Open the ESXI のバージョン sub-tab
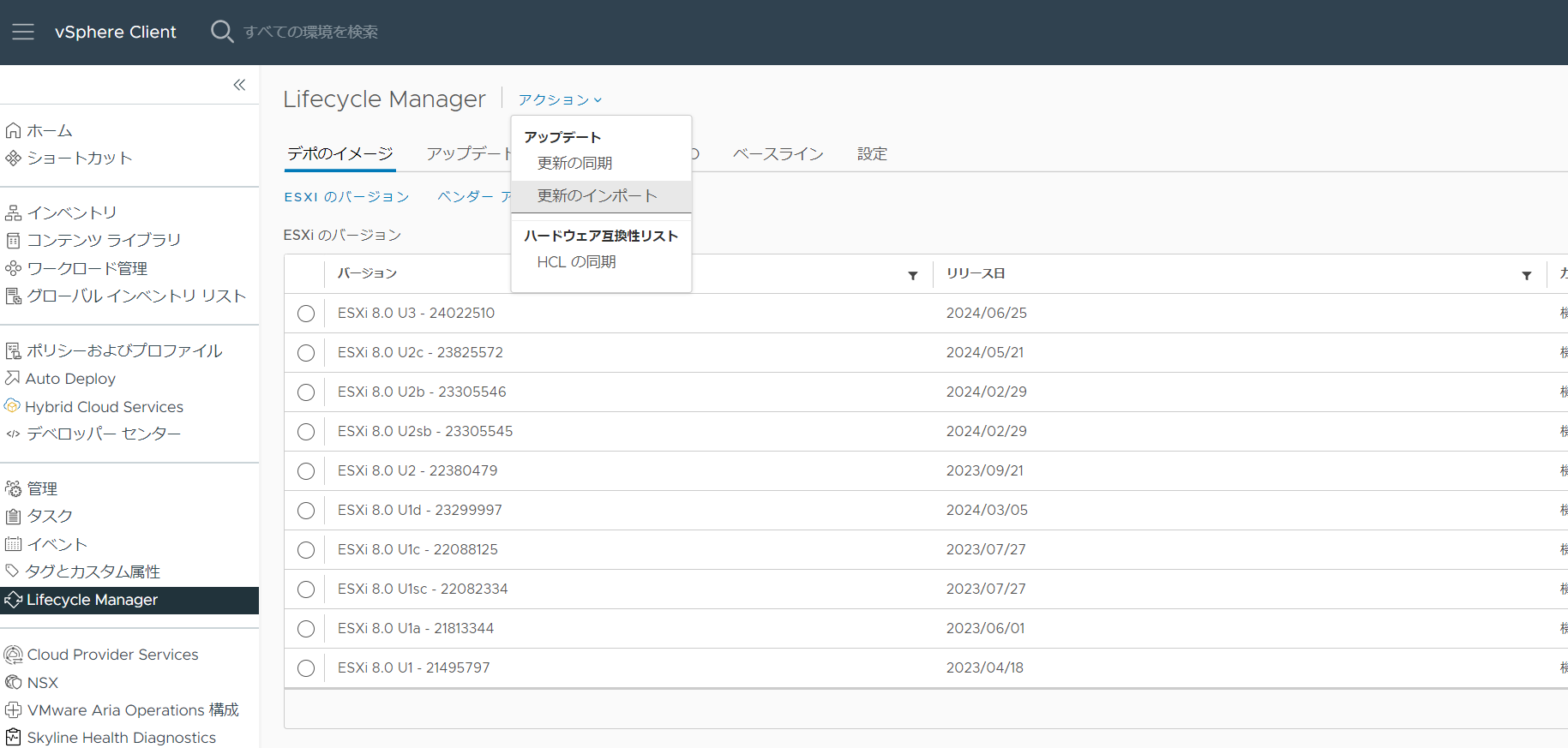Screen dimensions: 1568x748 [346, 197]
